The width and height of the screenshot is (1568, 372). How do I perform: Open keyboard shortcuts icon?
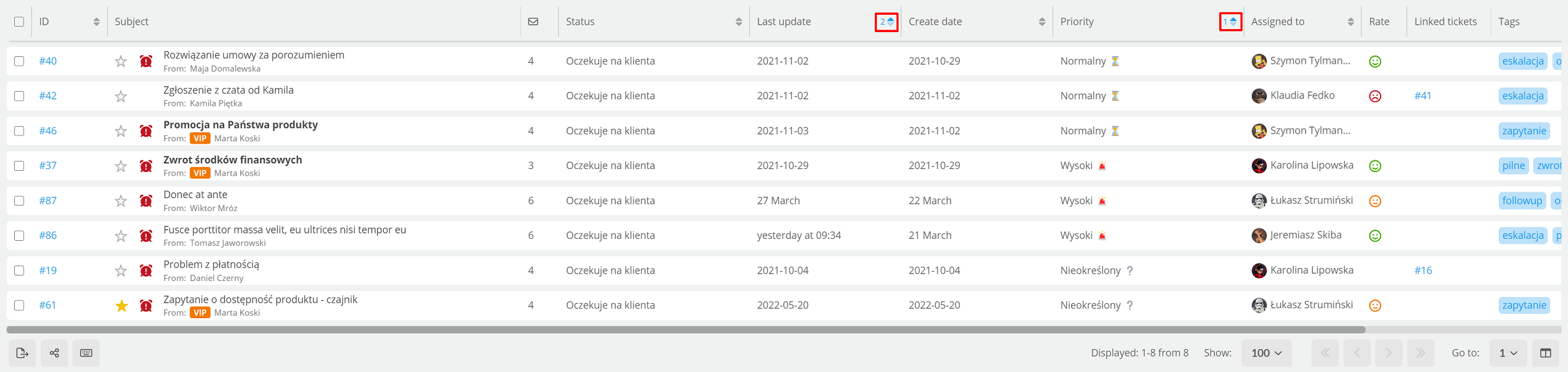pos(86,353)
